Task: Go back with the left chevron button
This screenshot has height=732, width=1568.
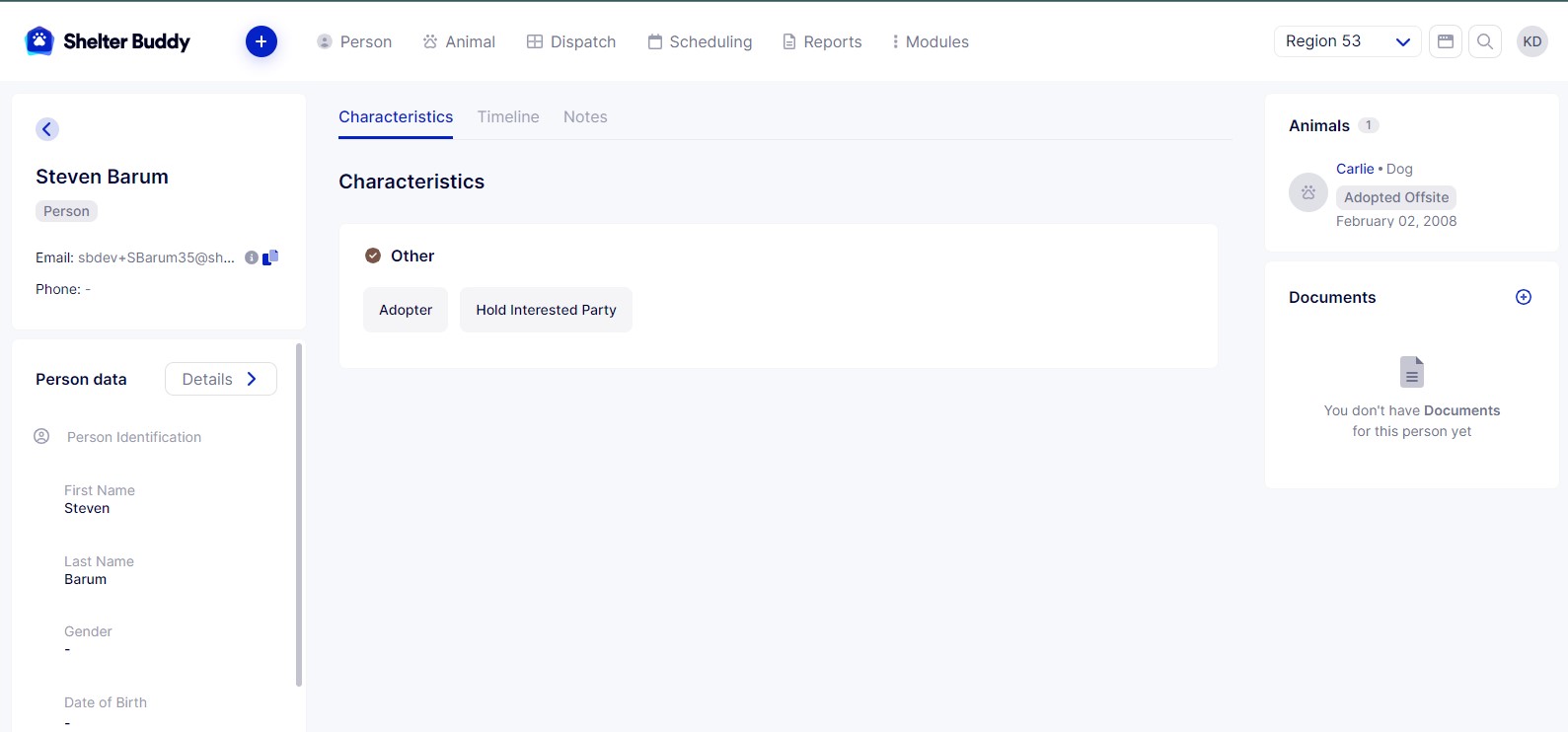Action: 47,129
